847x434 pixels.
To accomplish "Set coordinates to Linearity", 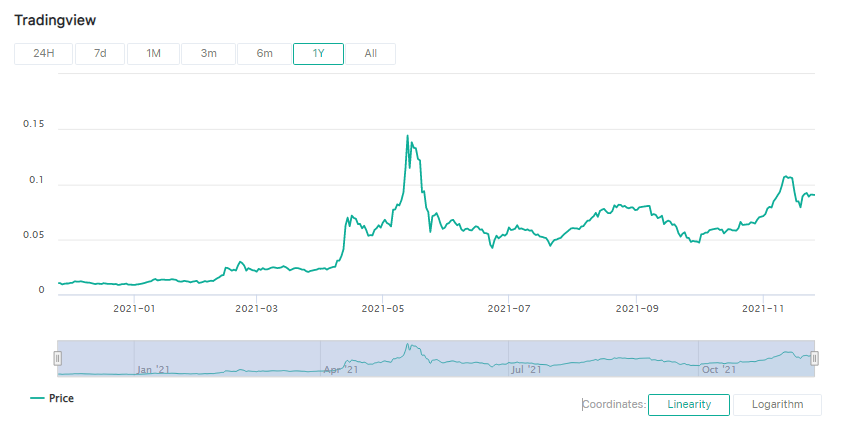I will [689, 404].
